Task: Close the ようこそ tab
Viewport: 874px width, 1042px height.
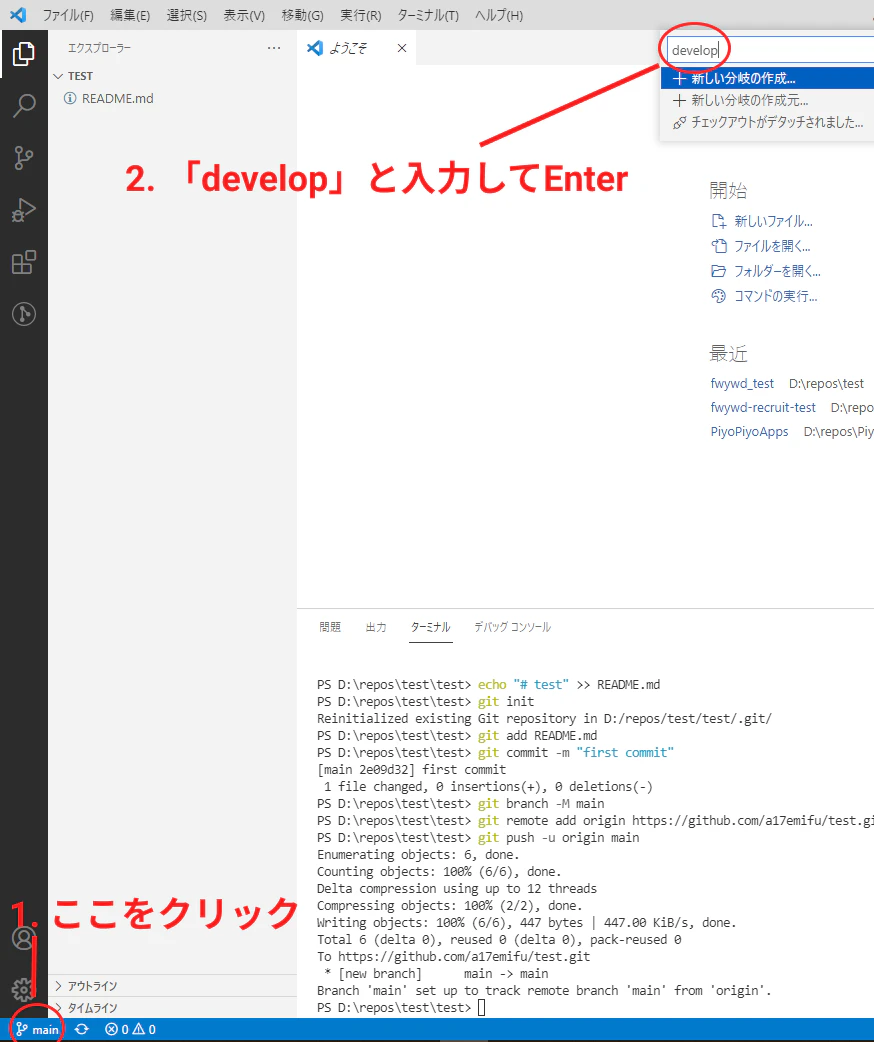Action: point(401,48)
